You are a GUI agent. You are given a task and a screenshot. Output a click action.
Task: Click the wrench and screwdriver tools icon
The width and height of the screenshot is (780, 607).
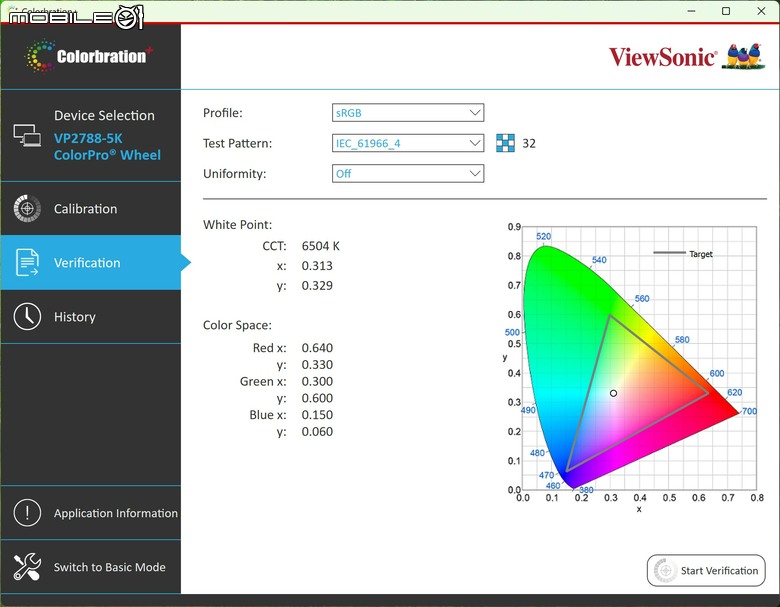pyautogui.click(x=27, y=567)
